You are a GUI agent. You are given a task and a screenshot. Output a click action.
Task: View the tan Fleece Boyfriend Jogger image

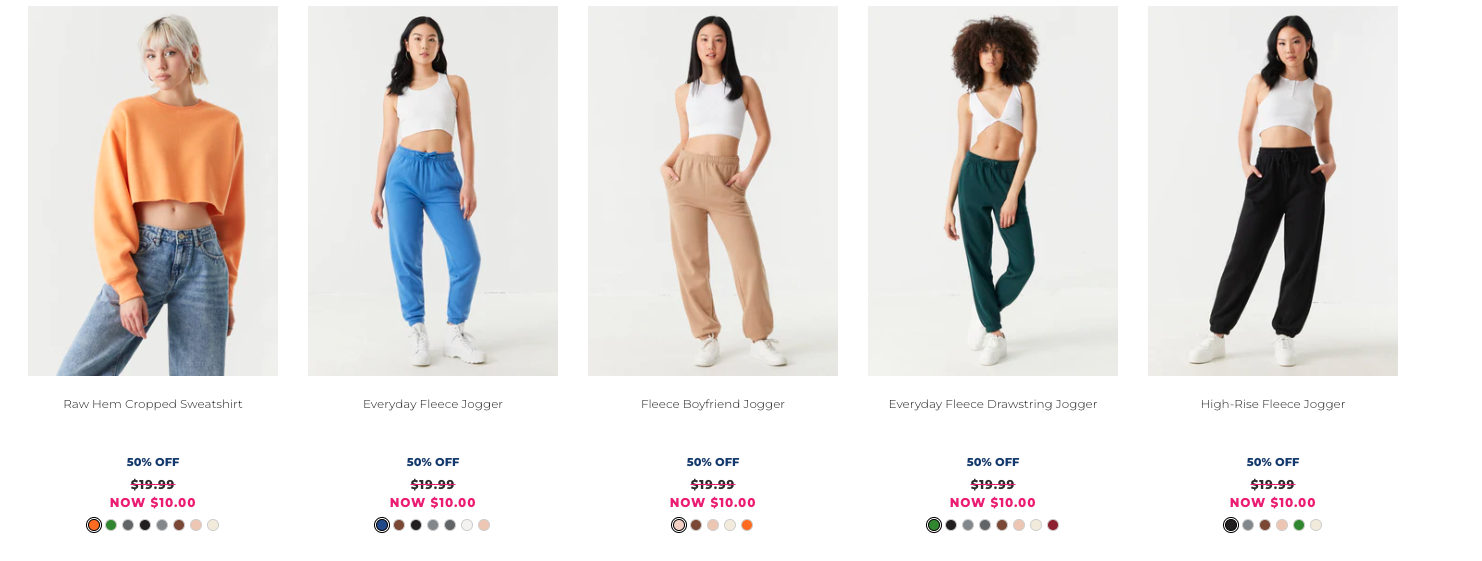pyautogui.click(x=713, y=191)
